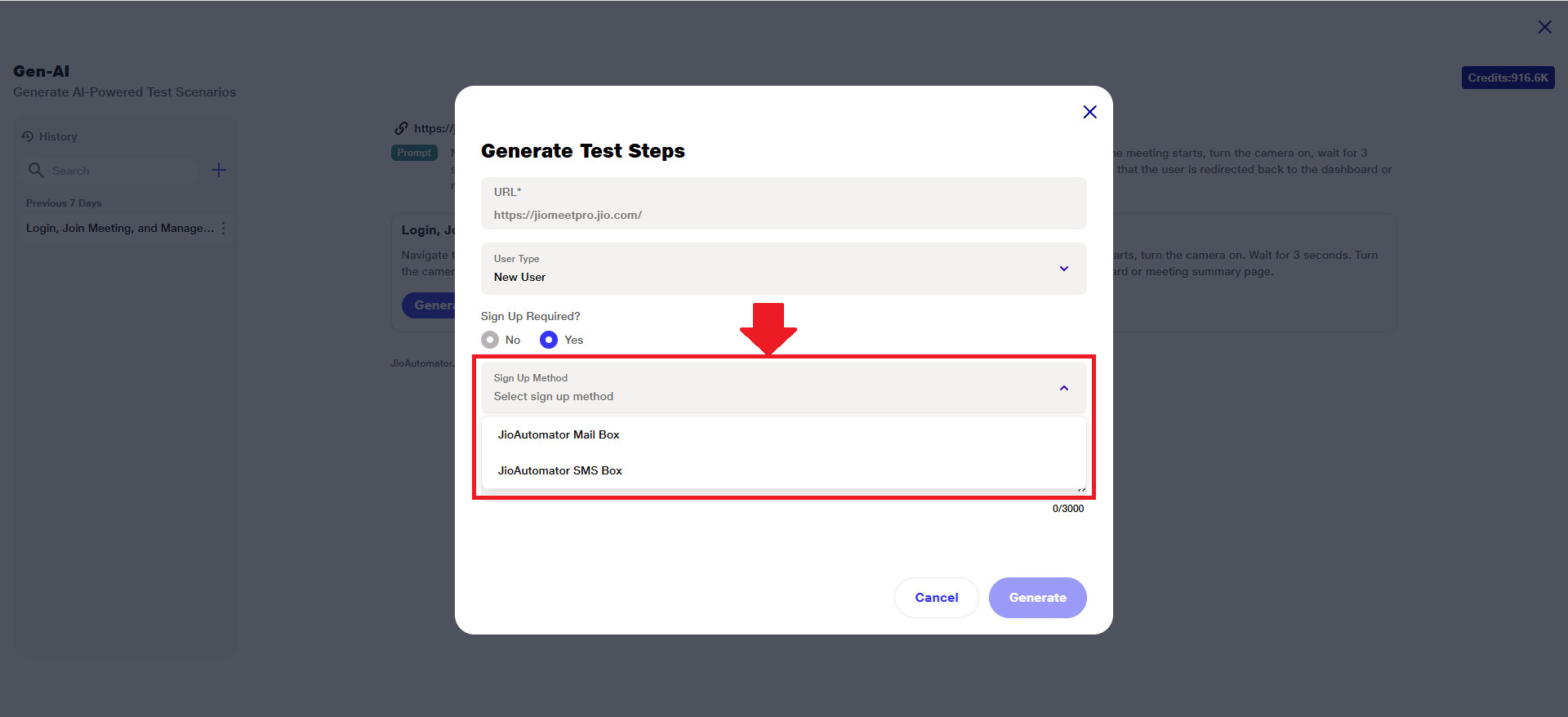Collapse the Sign Up Method dropdown chevron
The image size is (1568, 717).
click(1064, 388)
